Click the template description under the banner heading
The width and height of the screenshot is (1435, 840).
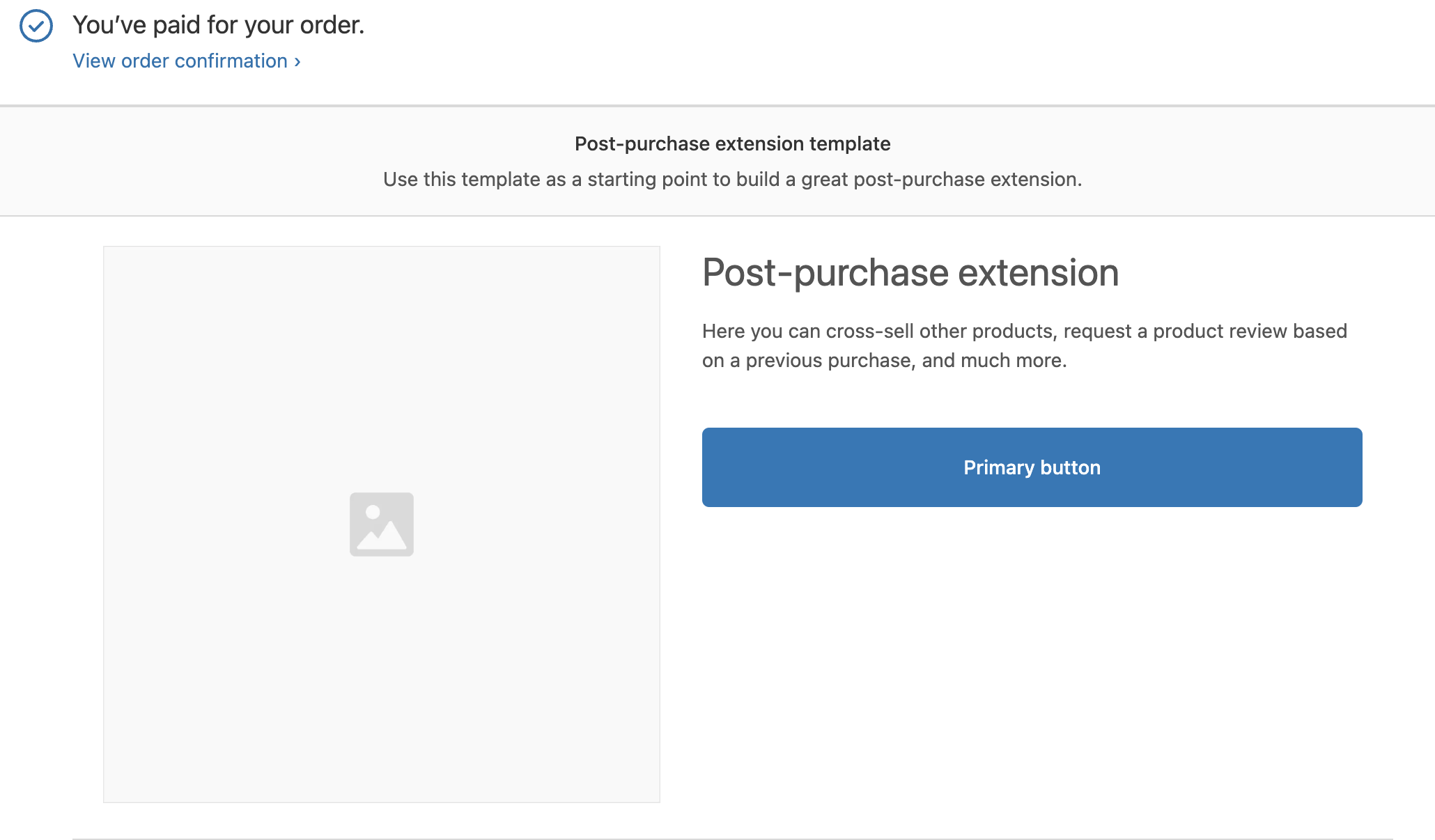click(x=731, y=179)
